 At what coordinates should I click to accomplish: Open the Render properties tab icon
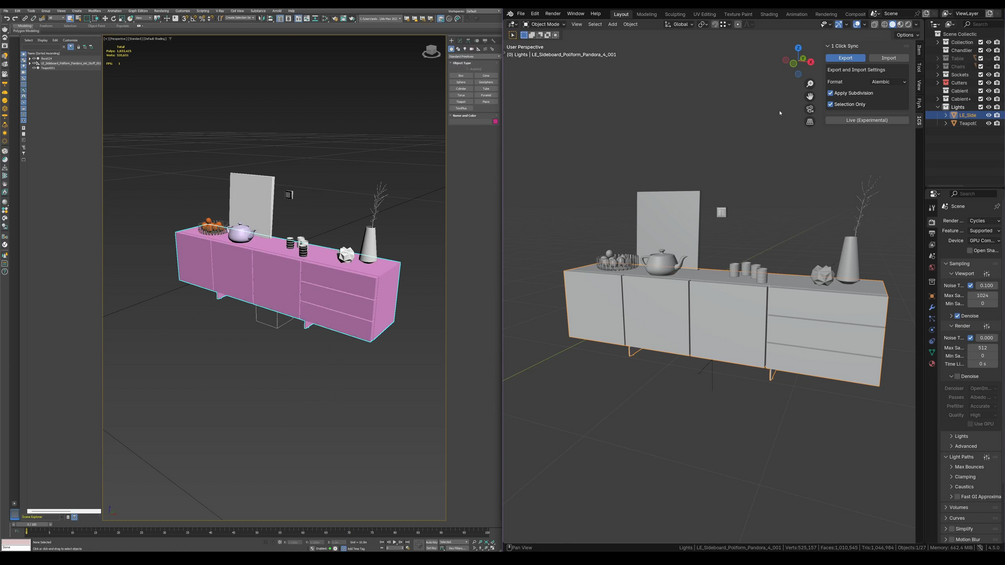(x=932, y=222)
